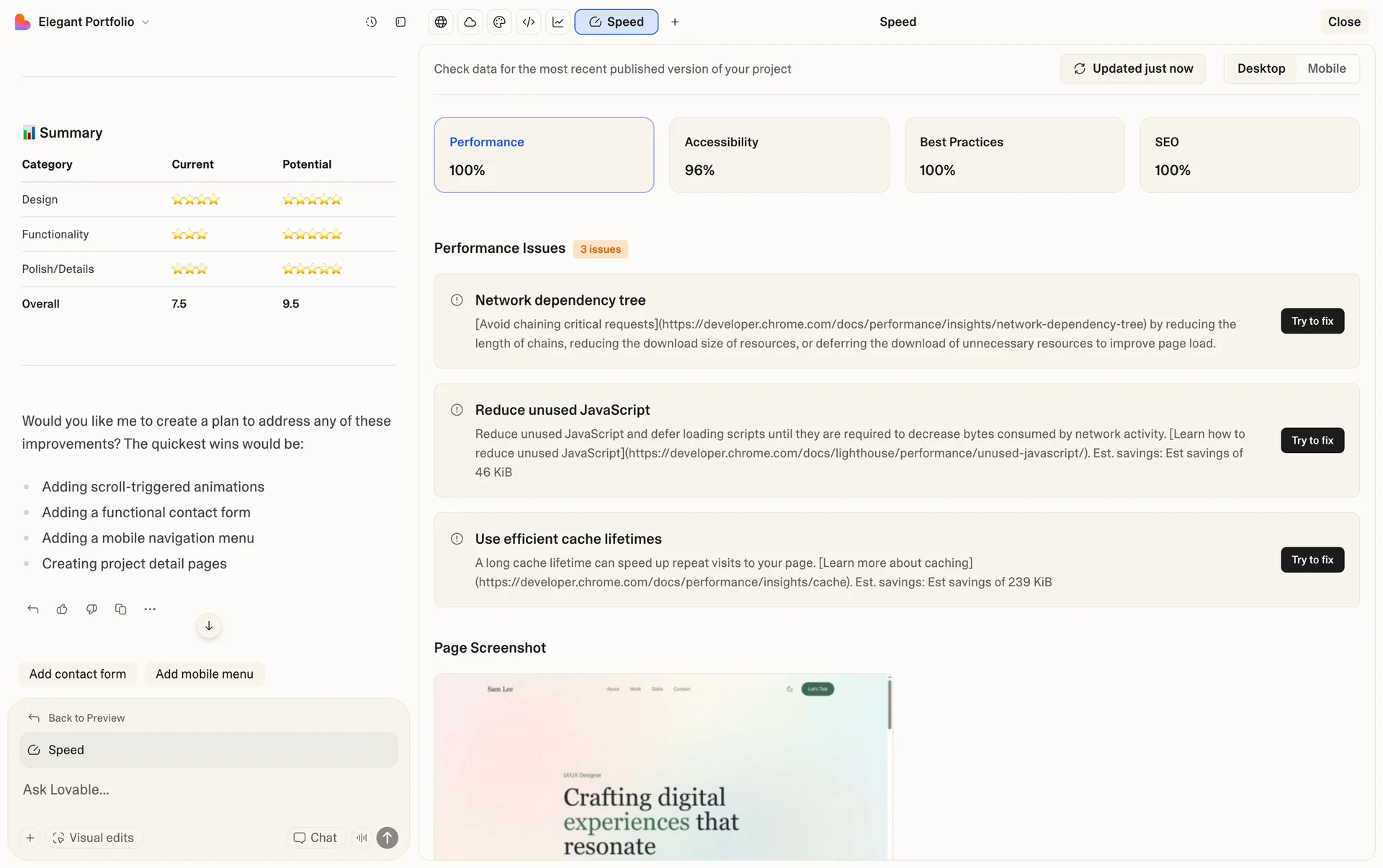Open the analytics chart icon

558,22
